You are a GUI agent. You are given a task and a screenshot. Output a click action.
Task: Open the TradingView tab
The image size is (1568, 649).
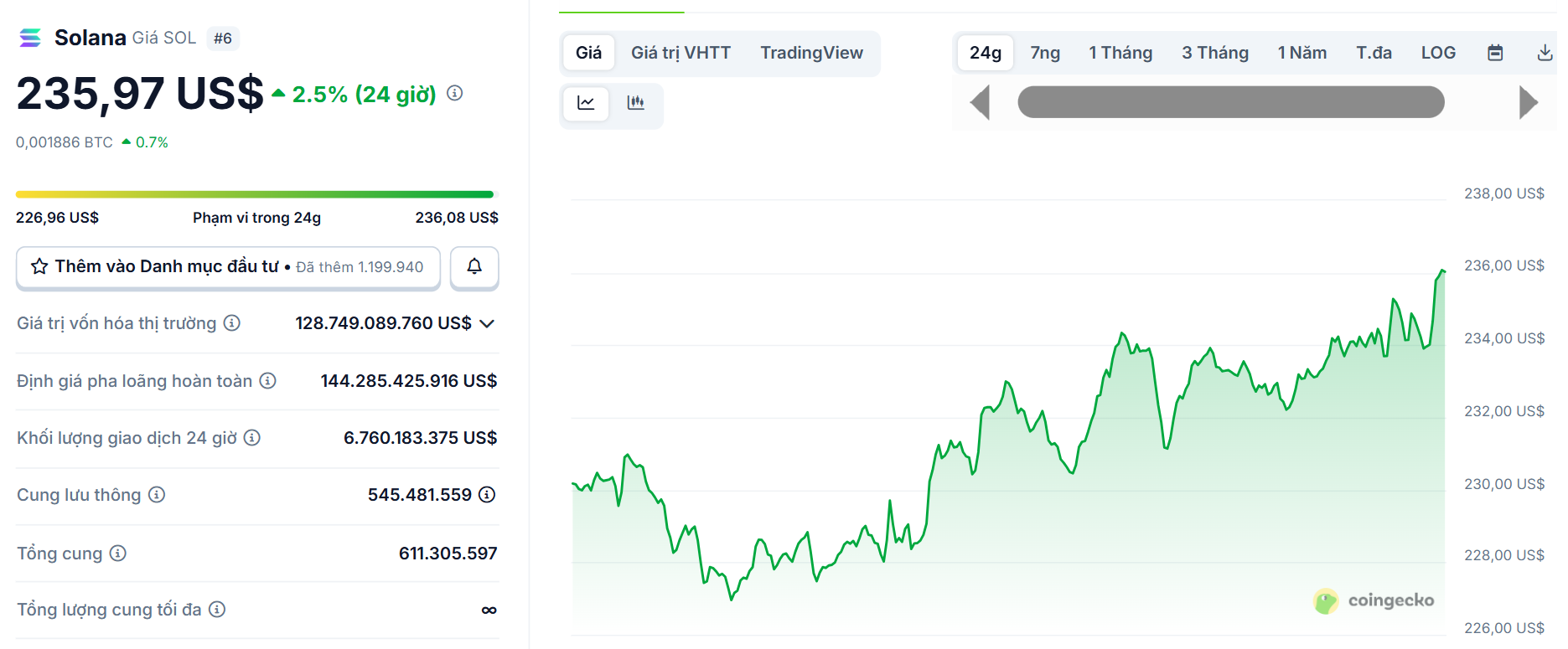(811, 53)
